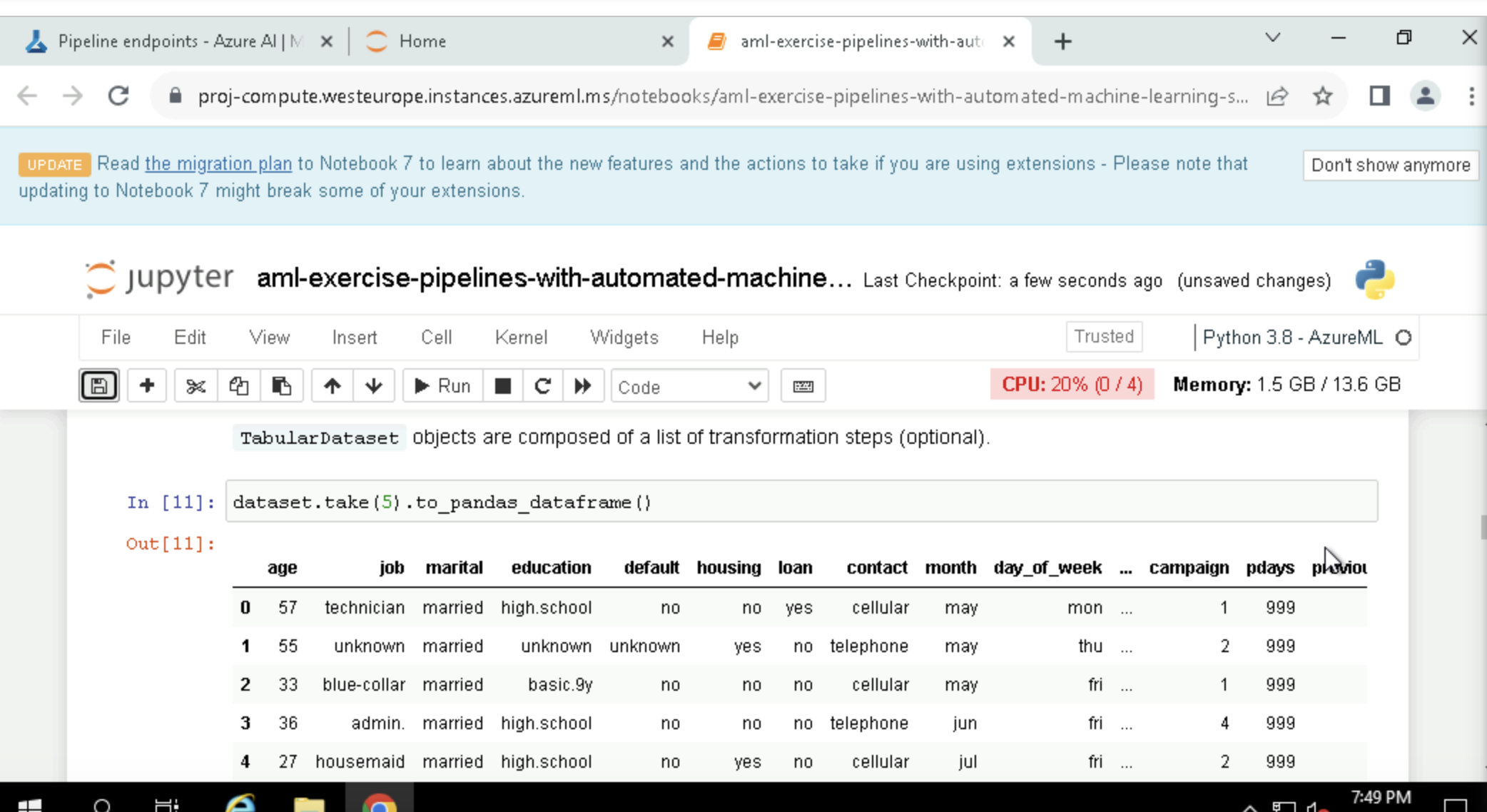The image size is (1487, 812).
Task: Open the View menu
Action: 269,338
